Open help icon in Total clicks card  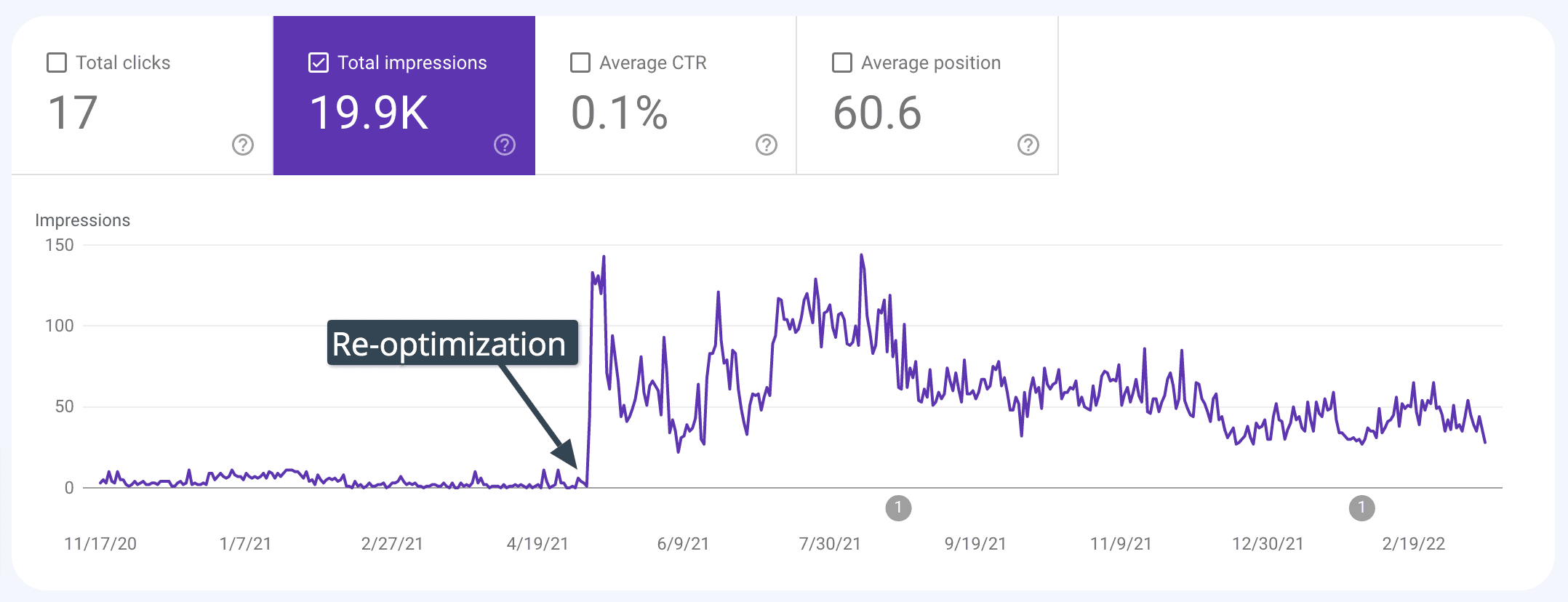[x=243, y=145]
